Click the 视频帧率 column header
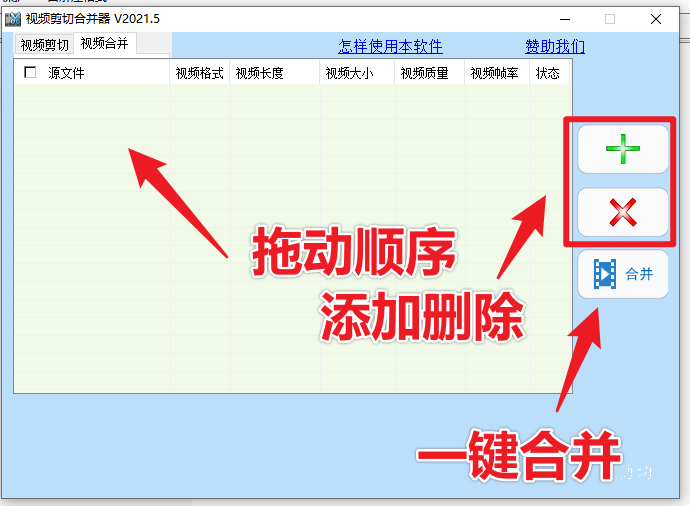 497,73
